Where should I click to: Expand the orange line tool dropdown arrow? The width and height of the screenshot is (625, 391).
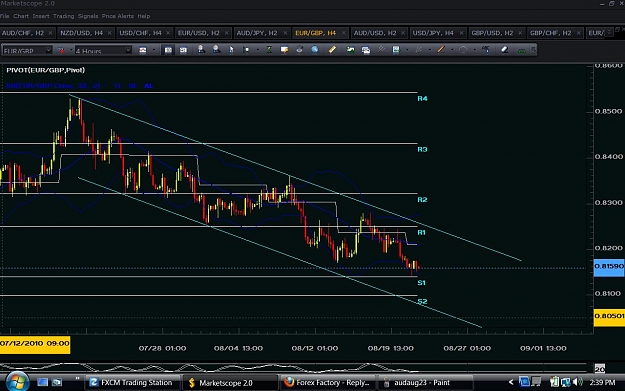[452, 50]
